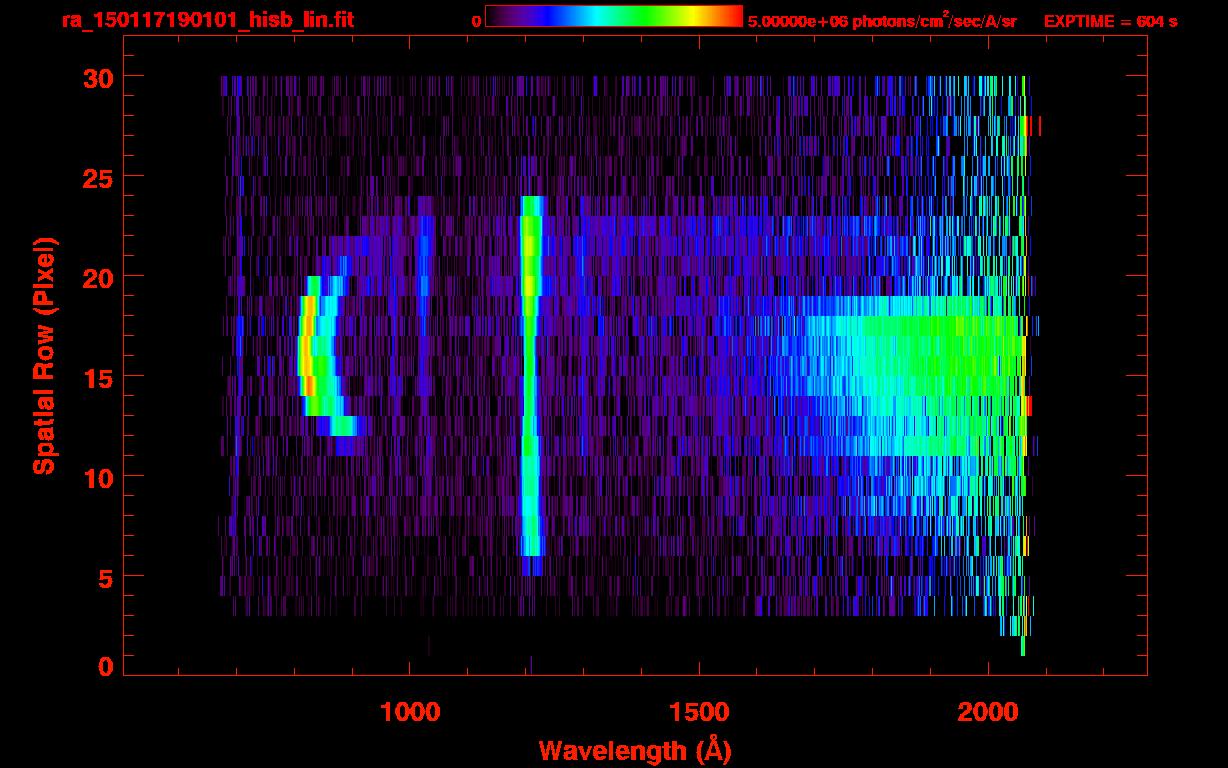Click the red end of the color bar
This screenshot has width=1228, height=768.
[730, 16]
